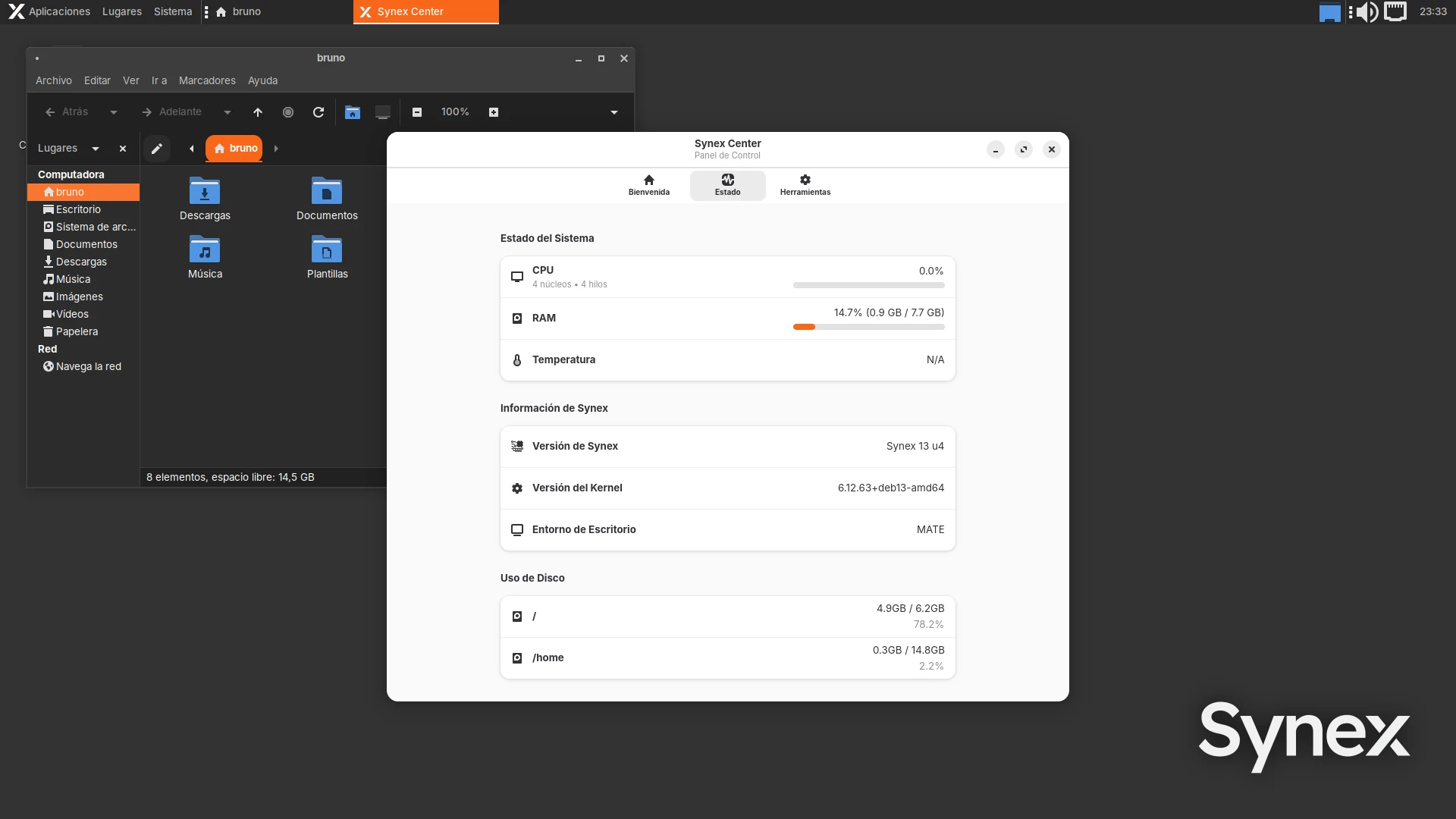Open the Marcadores menu

click(207, 80)
